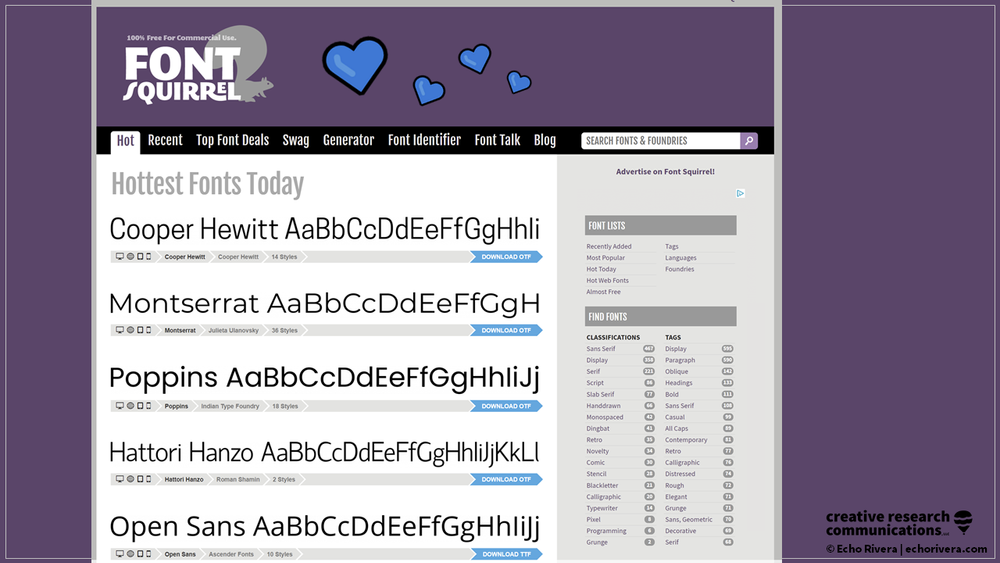The image size is (1000, 563).
Task: Click web font globe icon for Open Sans
Action: (x=130, y=553)
